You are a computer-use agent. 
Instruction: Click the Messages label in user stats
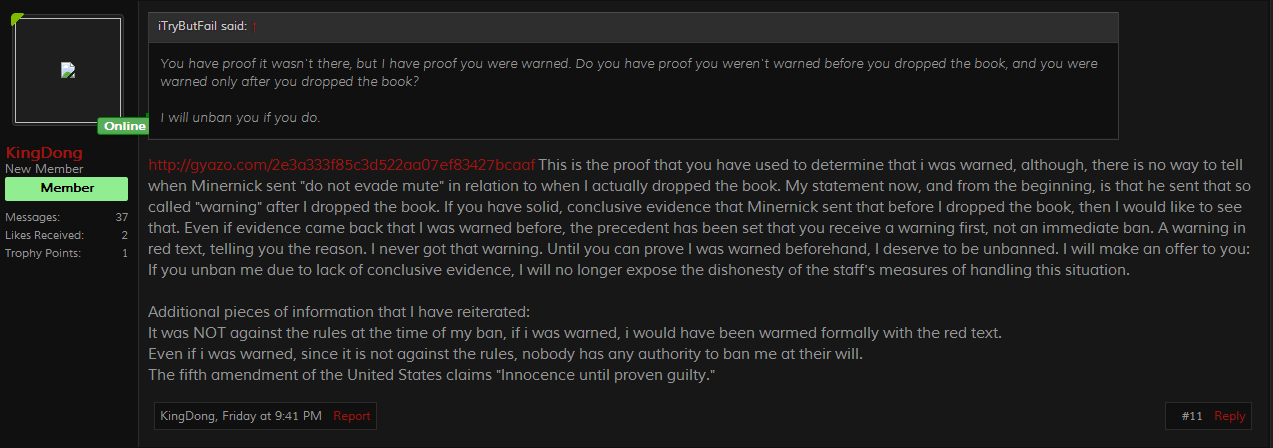(32, 217)
